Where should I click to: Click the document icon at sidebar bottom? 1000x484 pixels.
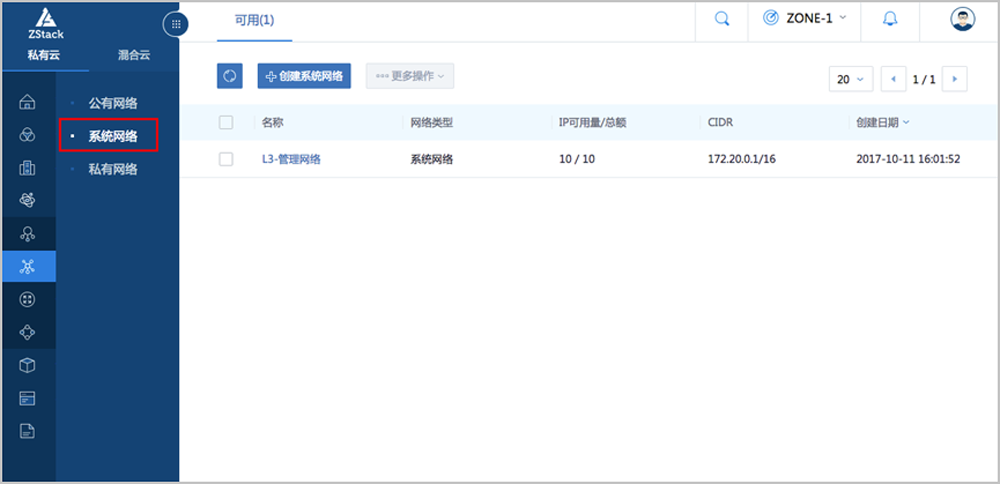click(x=28, y=431)
